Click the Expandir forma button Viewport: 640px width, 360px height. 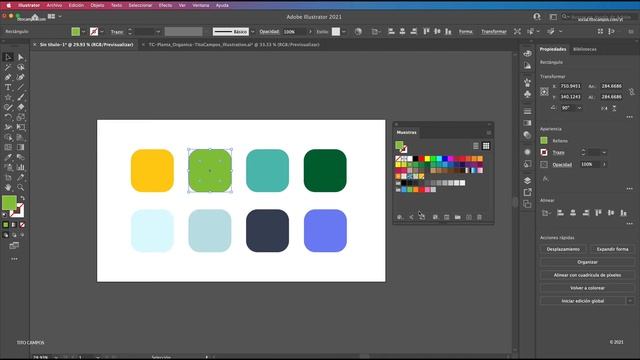tap(612, 249)
